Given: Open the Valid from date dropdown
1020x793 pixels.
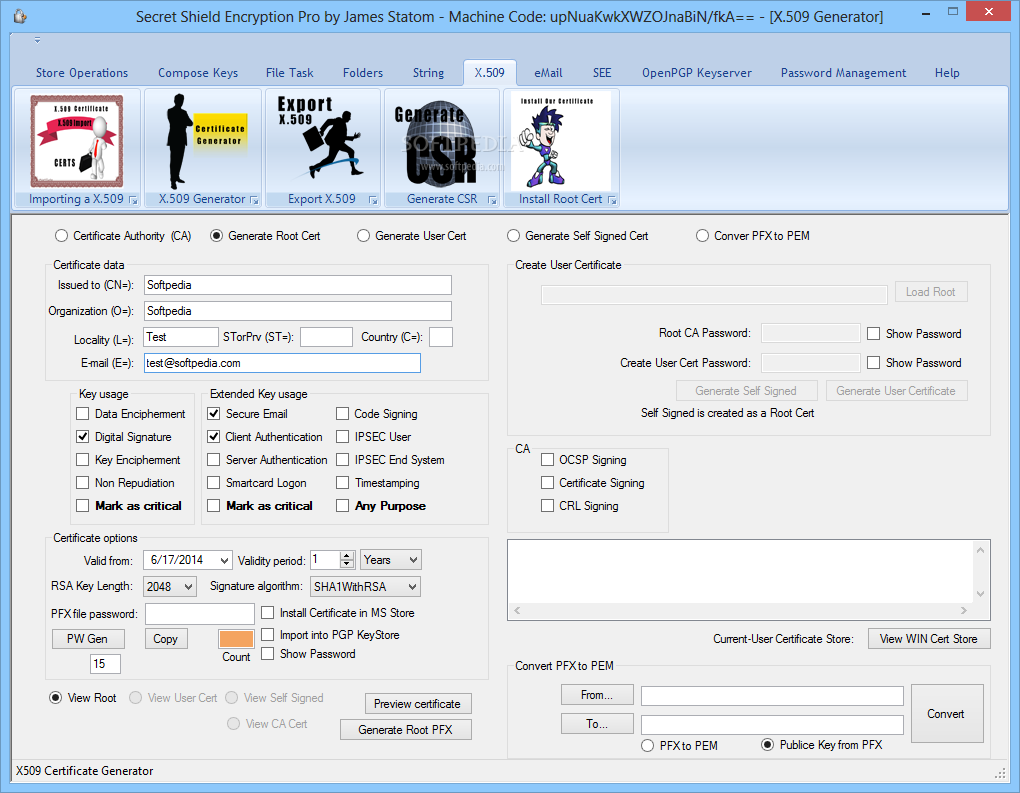Looking at the screenshot, I should pos(224,560).
